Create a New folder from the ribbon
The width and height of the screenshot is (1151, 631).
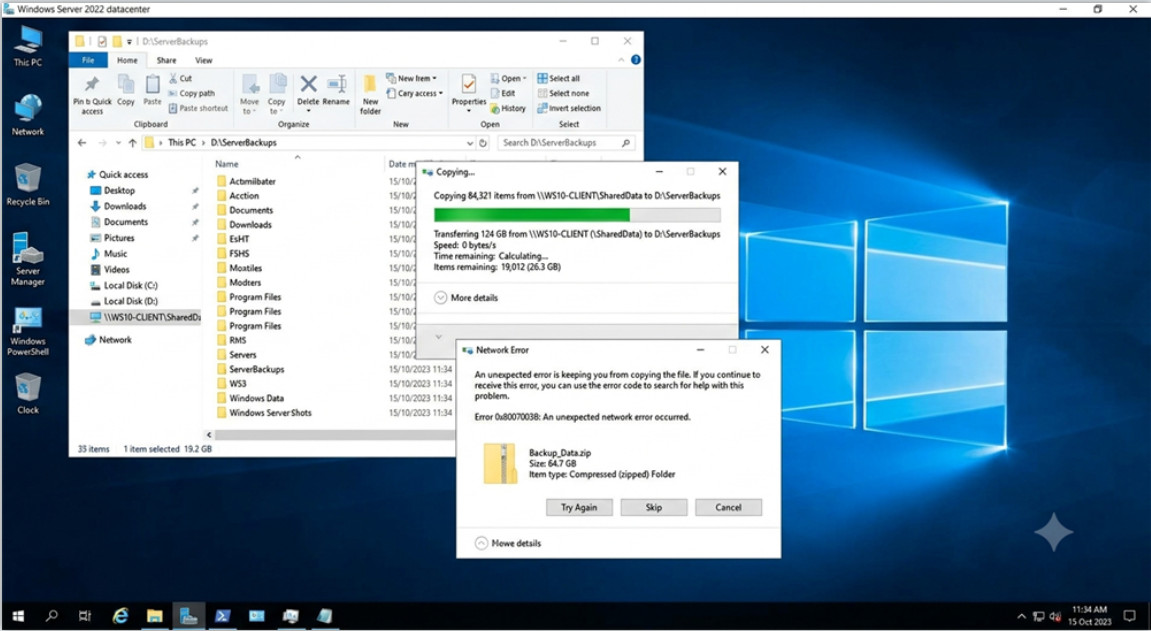pos(371,95)
